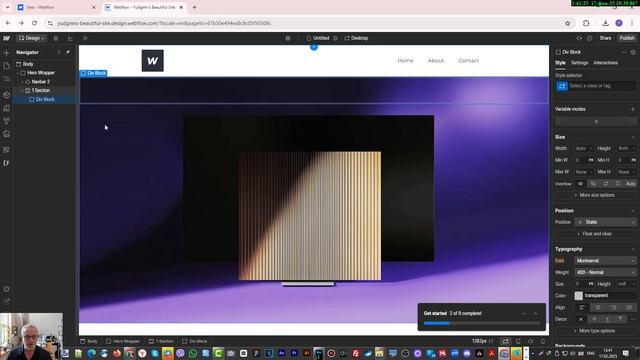Viewport: 640px width, 360px height.
Task: Click the Share button
Action: pos(605,38)
